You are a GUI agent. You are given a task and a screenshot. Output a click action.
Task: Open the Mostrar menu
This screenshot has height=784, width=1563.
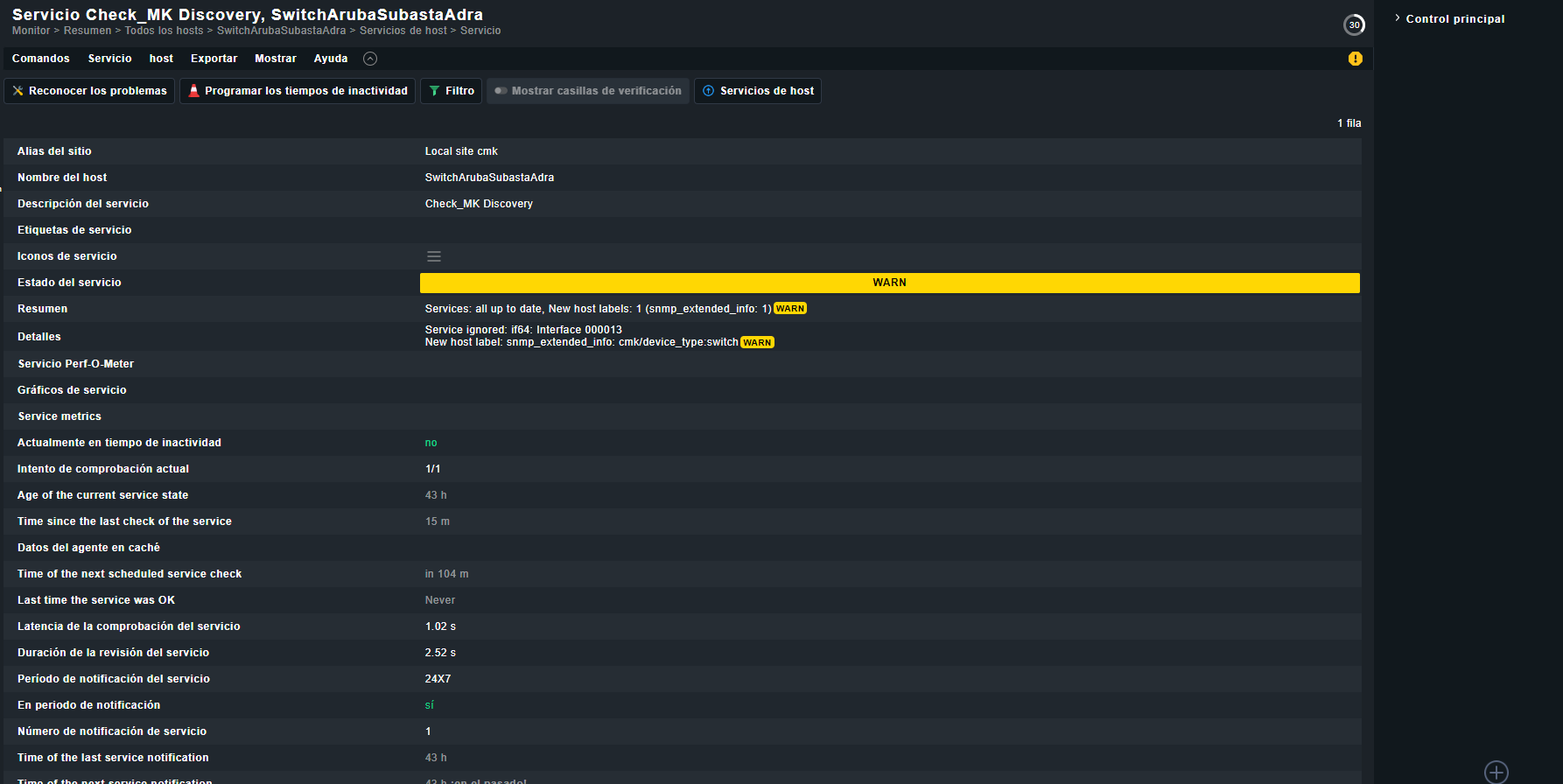pos(275,59)
